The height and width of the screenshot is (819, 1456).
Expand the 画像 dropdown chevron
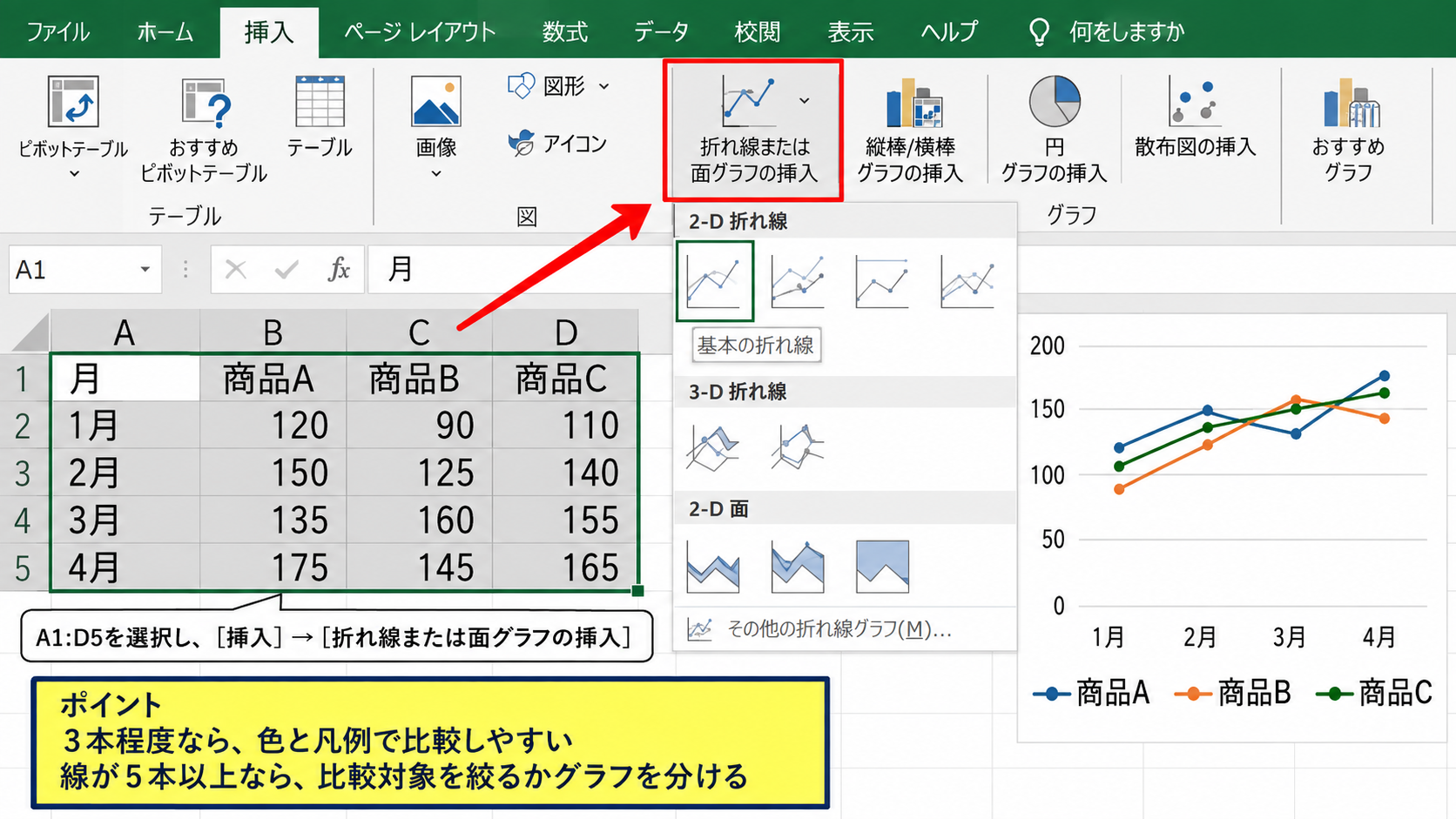[436, 174]
